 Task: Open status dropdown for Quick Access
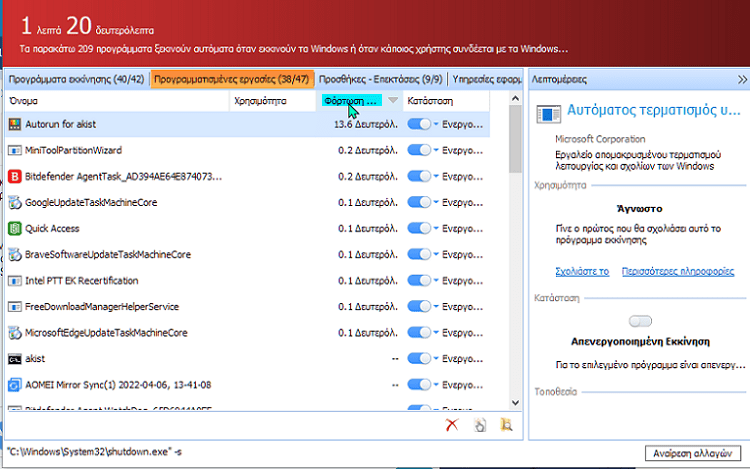point(436,229)
